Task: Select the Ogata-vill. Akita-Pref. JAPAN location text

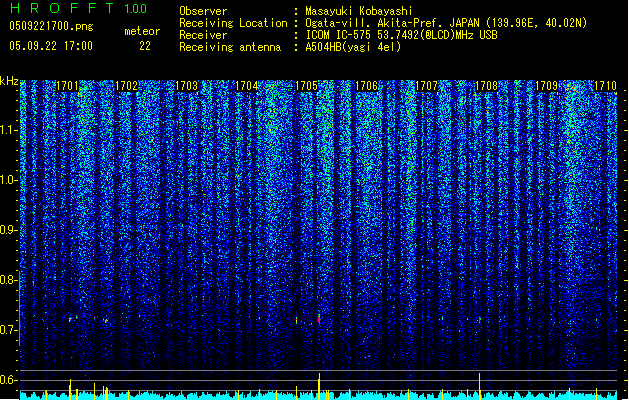Action: pyautogui.click(x=446, y=23)
